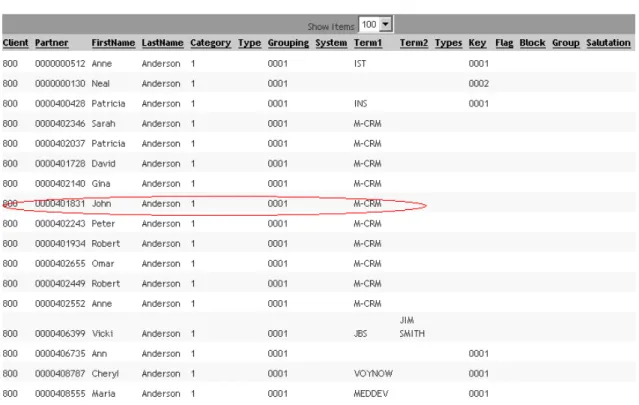This screenshot has width=639, height=405.
Task: Click Term1 value MEDDEV
Action: pos(371,393)
